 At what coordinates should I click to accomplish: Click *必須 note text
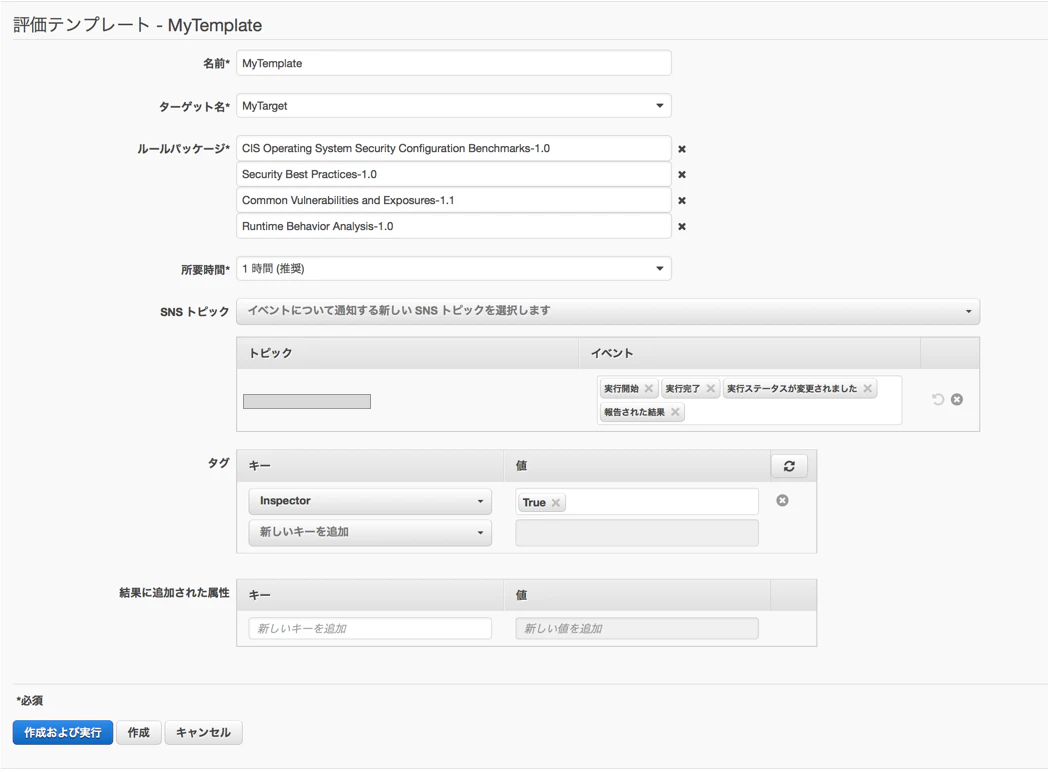coord(29,700)
